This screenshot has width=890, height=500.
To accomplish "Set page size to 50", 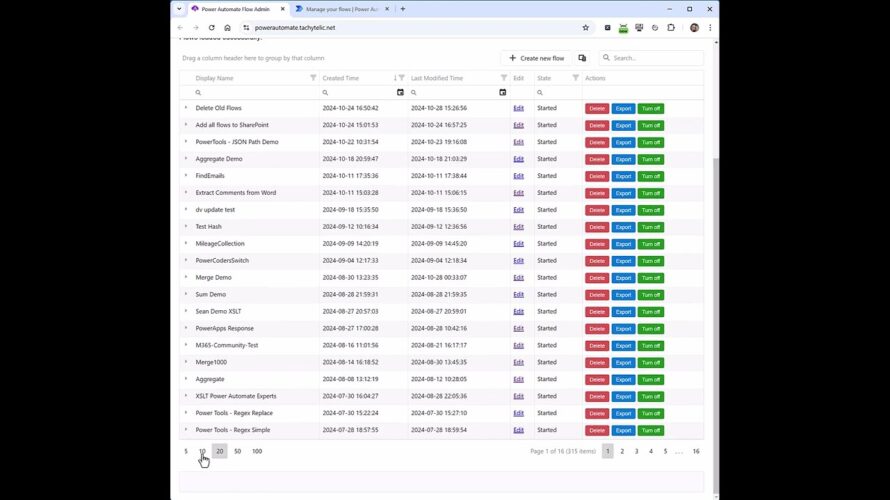I will [237, 451].
